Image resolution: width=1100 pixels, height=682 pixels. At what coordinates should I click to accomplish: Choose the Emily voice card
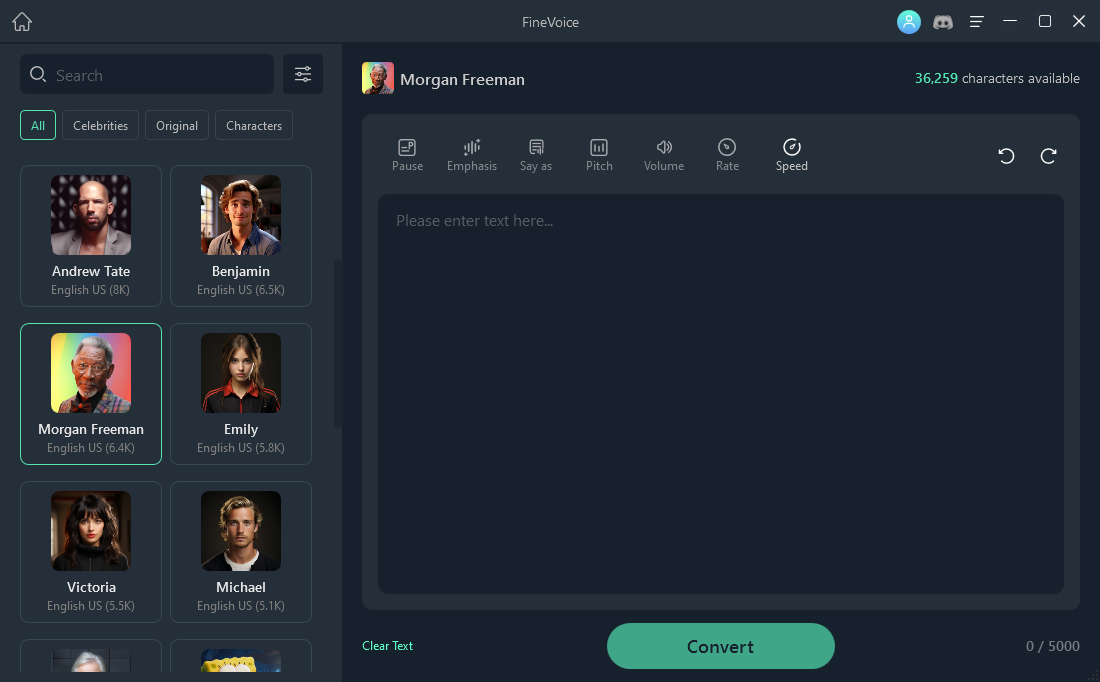pos(241,394)
